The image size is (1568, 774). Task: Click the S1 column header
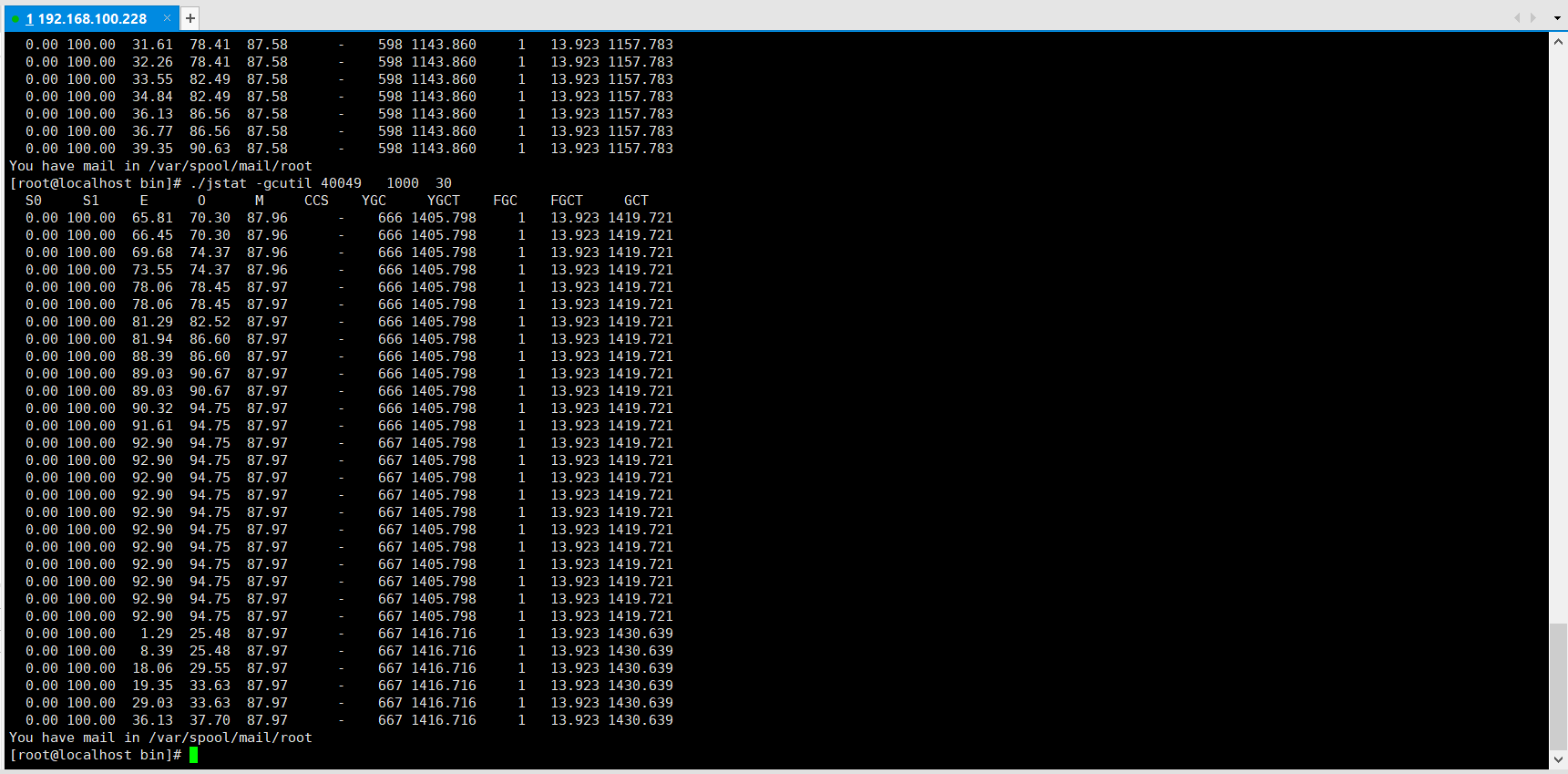pyautogui.click(x=91, y=201)
